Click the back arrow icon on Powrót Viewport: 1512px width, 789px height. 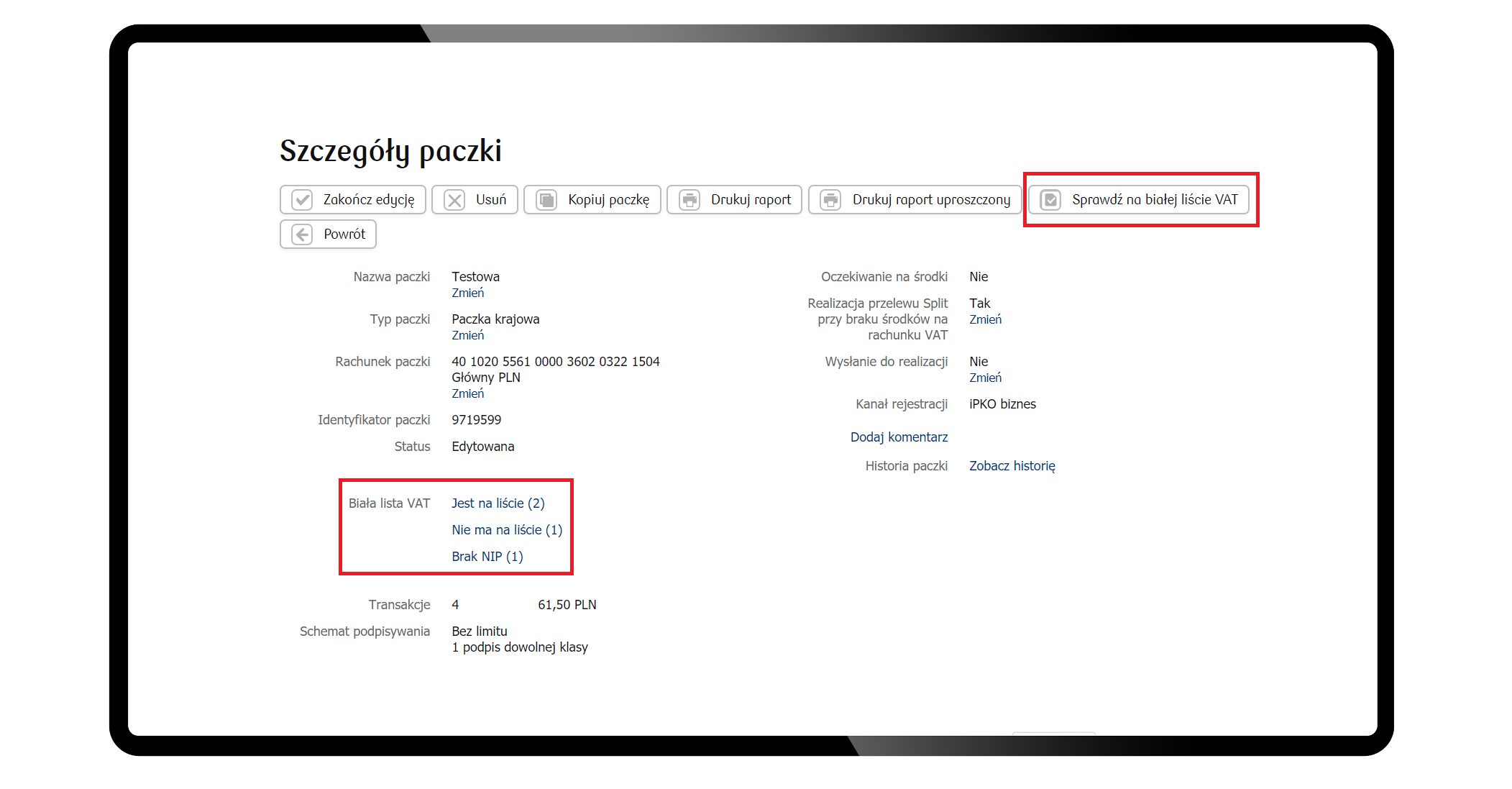point(302,234)
